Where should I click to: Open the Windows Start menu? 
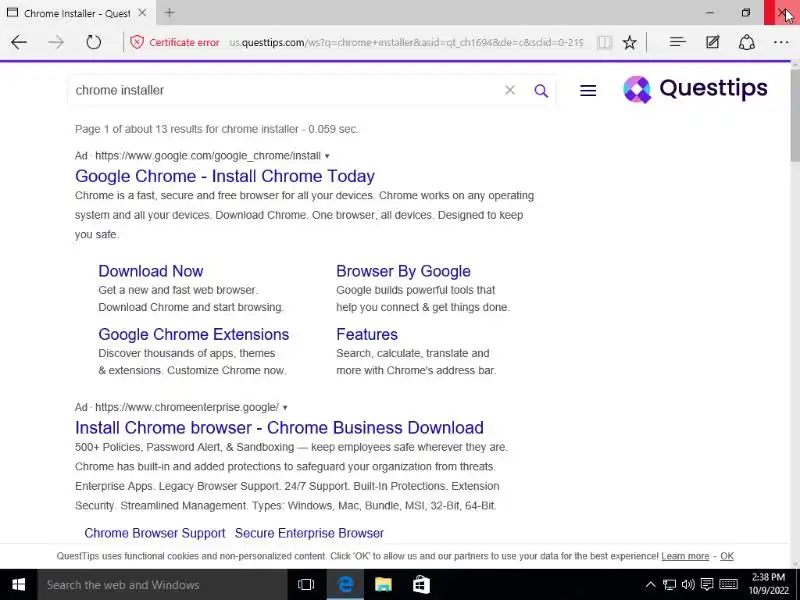coord(18,585)
